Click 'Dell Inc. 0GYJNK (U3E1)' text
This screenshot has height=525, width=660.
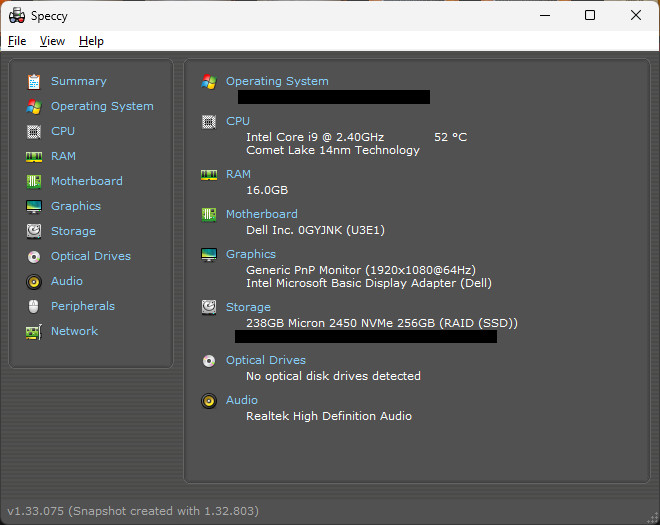coord(315,230)
